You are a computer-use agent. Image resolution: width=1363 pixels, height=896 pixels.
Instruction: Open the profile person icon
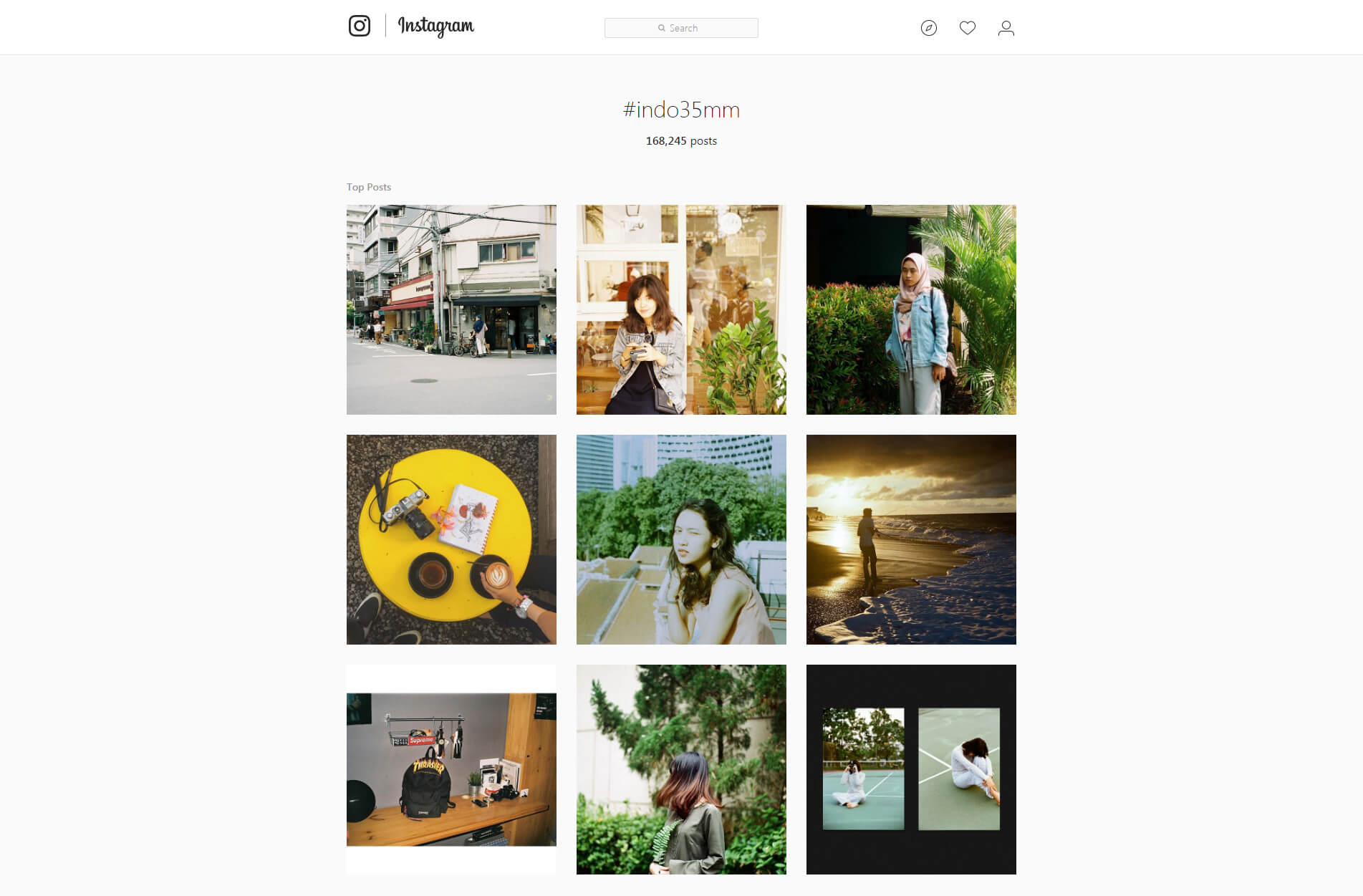pyautogui.click(x=1006, y=28)
